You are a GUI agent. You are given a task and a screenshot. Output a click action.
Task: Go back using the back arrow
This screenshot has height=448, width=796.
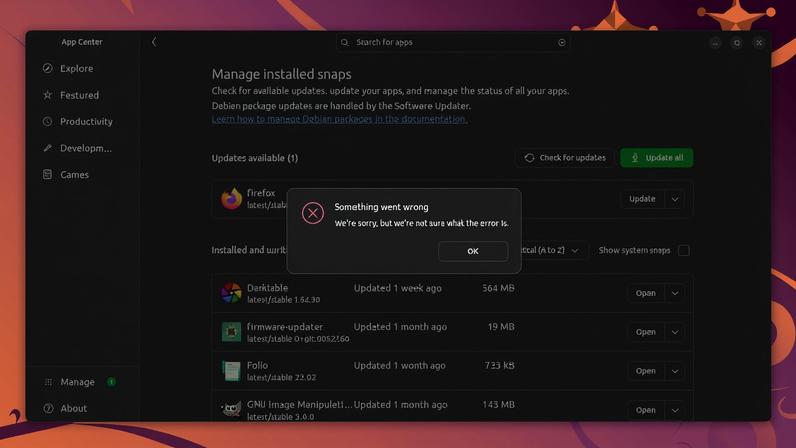point(154,42)
